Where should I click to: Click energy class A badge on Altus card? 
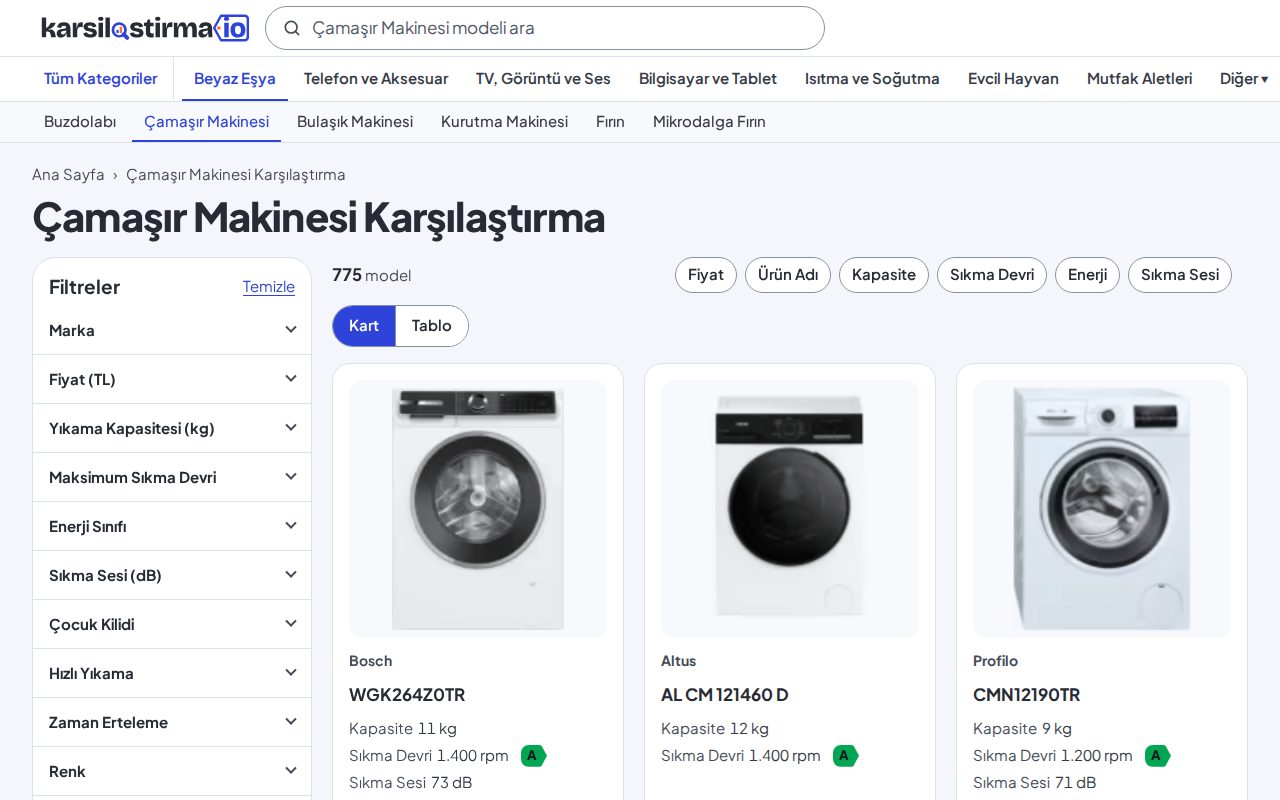(x=845, y=756)
